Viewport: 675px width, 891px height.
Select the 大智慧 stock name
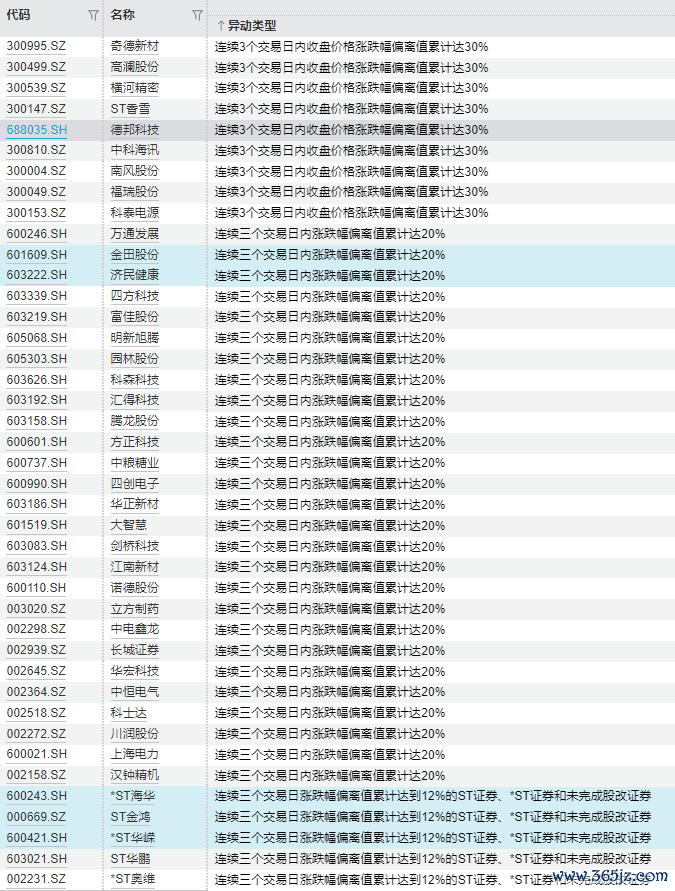[128, 525]
